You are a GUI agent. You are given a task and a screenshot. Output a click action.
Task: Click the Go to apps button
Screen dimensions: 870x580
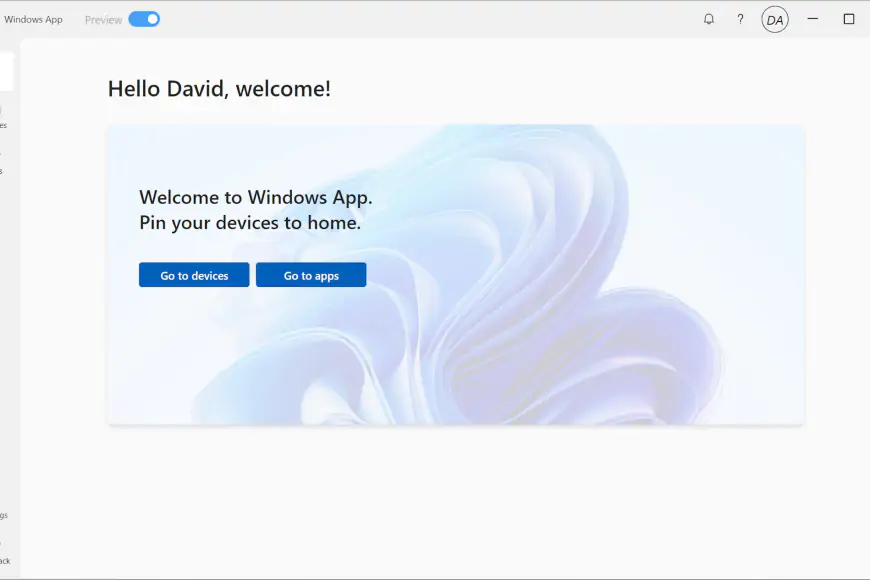pyautogui.click(x=311, y=275)
